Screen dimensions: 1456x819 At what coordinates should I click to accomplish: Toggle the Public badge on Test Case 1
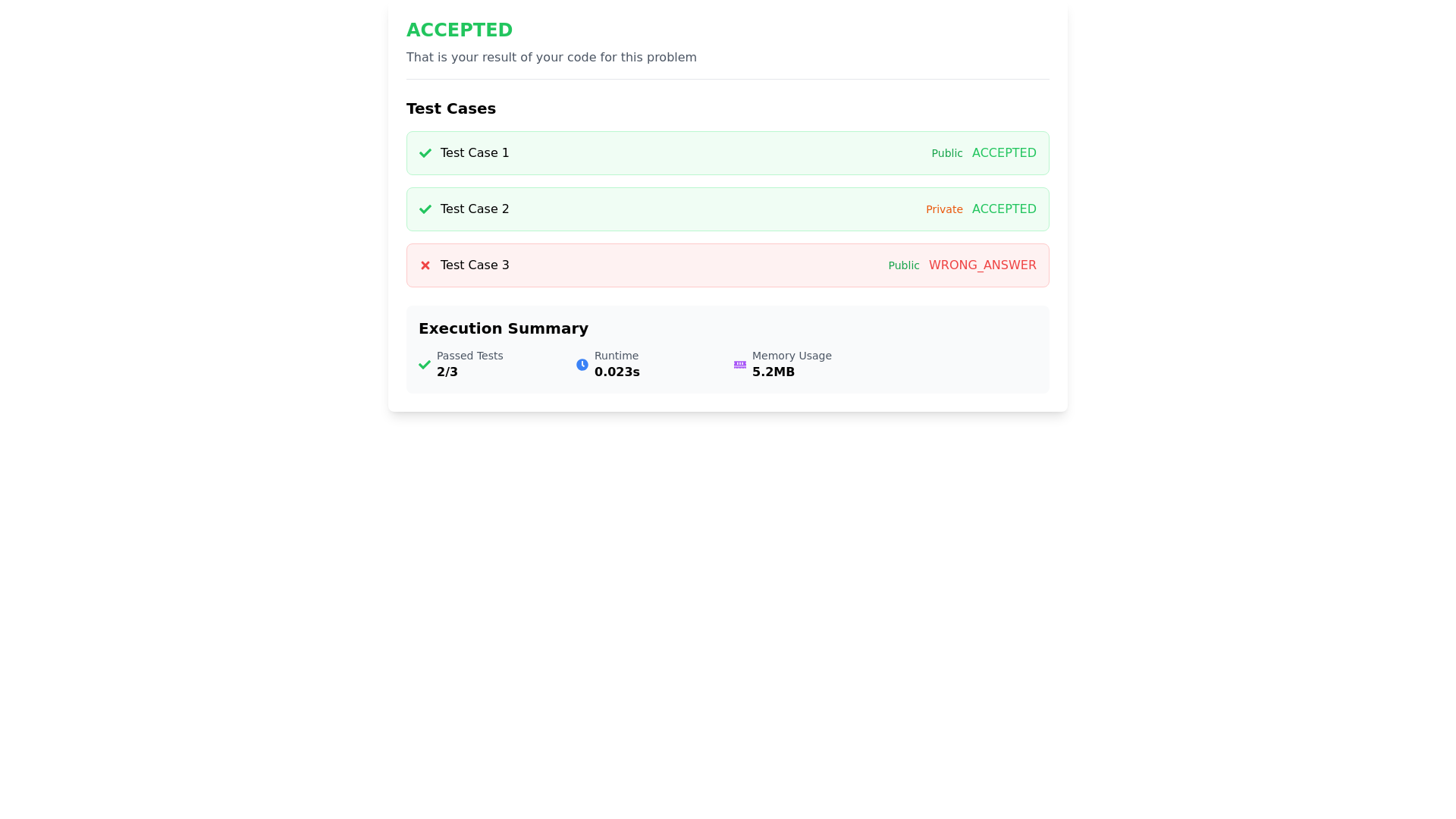click(x=946, y=153)
